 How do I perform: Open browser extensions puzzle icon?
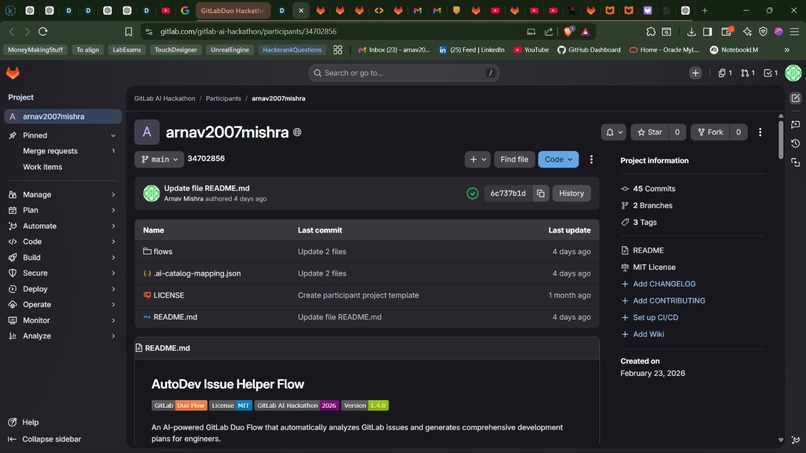tap(651, 31)
